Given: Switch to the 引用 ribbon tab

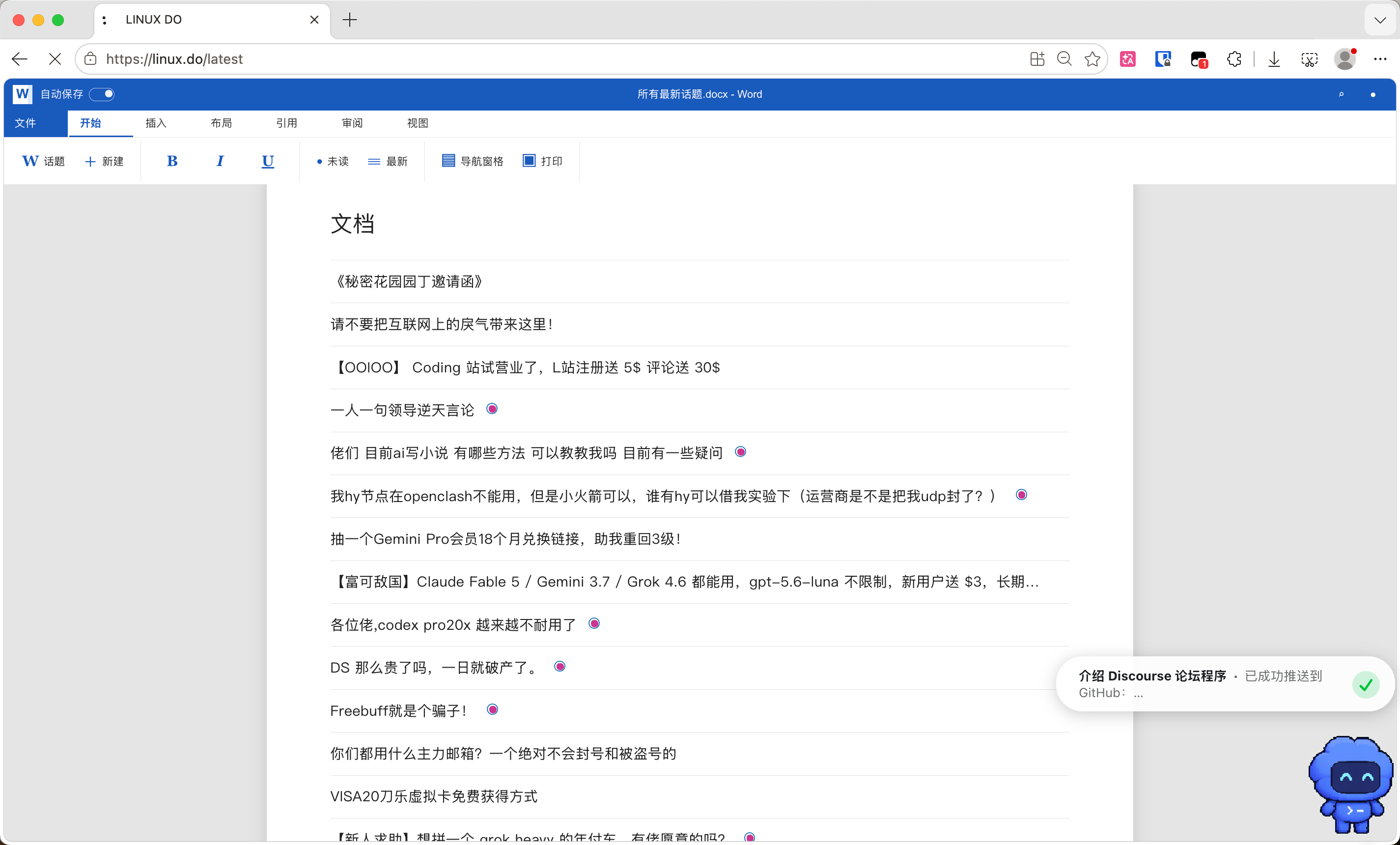Looking at the screenshot, I should coord(286,123).
